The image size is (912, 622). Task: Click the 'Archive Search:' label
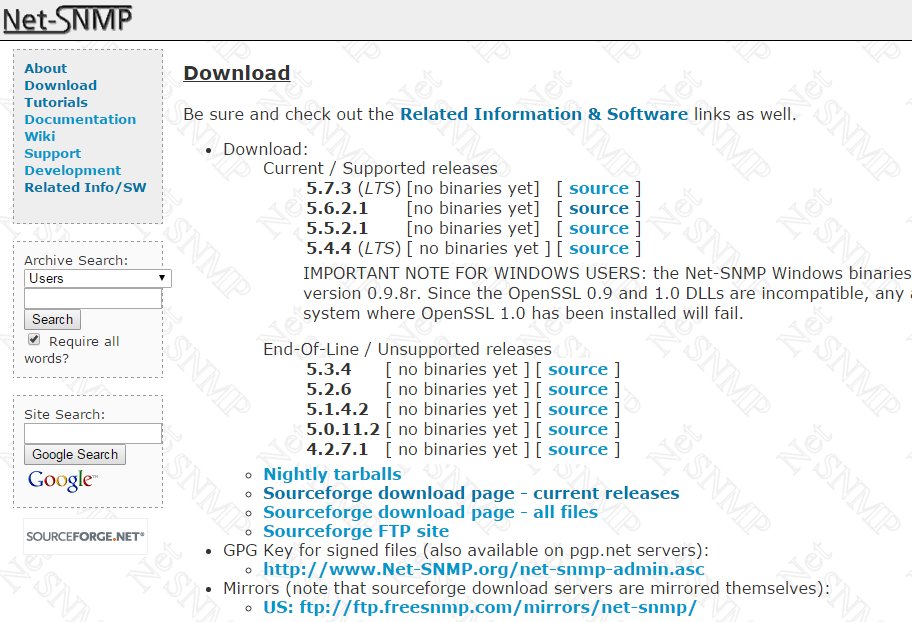point(76,261)
